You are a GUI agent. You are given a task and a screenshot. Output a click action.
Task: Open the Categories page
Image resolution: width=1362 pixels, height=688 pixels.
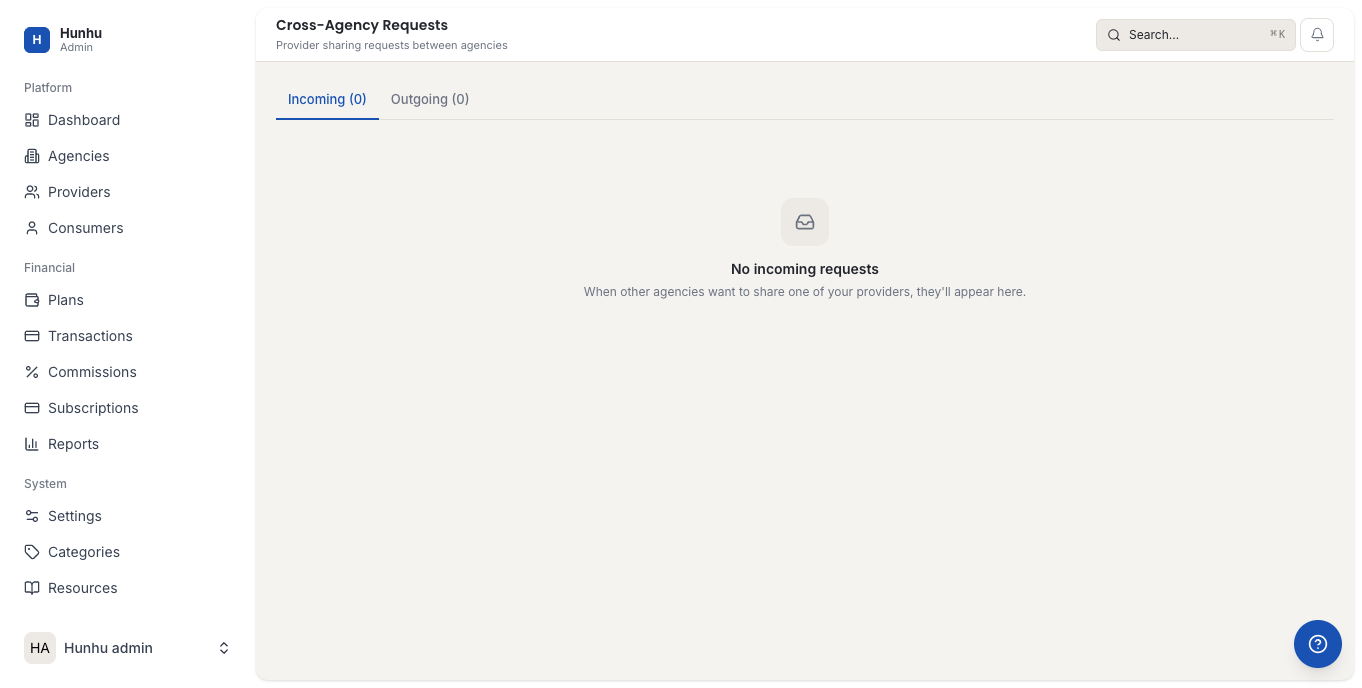pyautogui.click(x=128, y=552)
